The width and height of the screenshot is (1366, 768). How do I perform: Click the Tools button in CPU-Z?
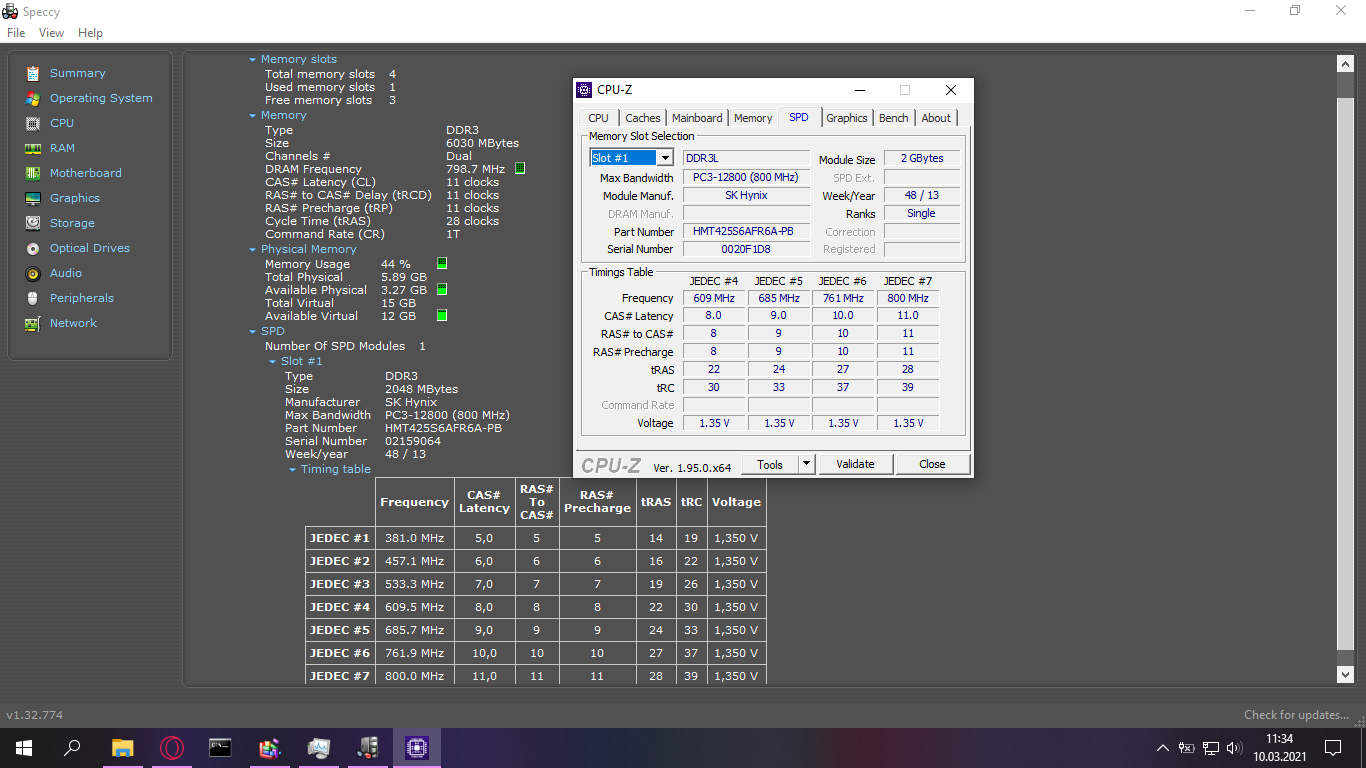click(770, 464)
